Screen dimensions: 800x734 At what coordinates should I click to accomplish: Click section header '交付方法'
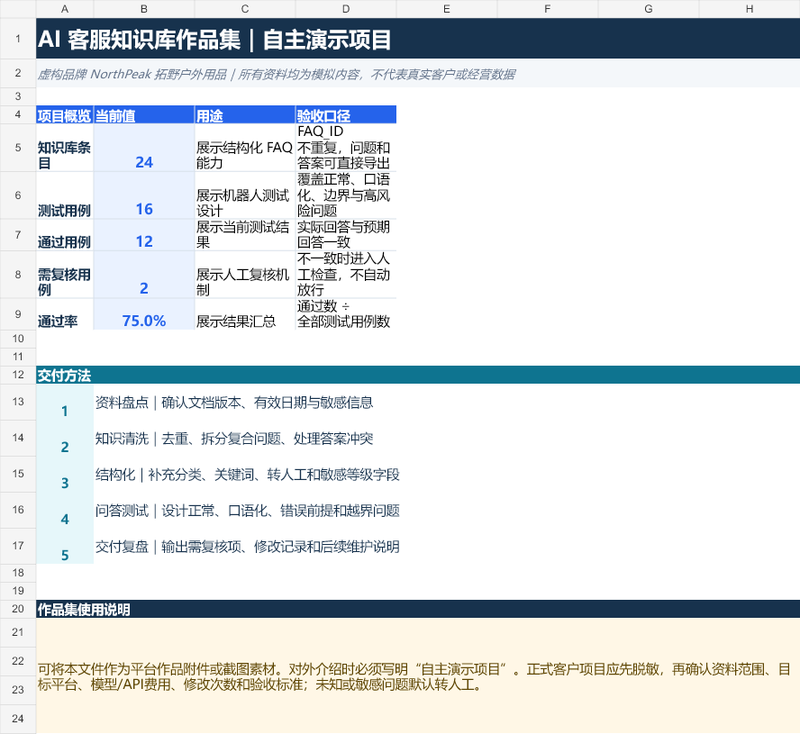pyautogui.click(x=418, y=375)
